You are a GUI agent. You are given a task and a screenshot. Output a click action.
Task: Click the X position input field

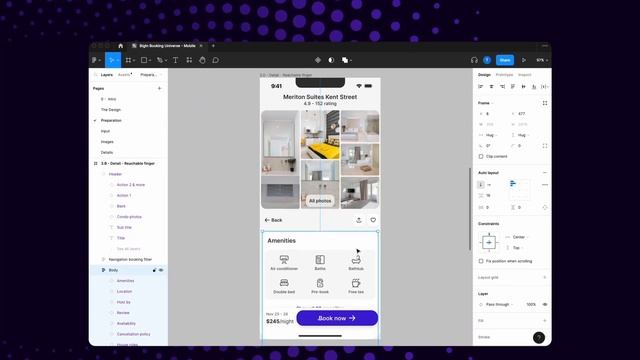point(493,114)
